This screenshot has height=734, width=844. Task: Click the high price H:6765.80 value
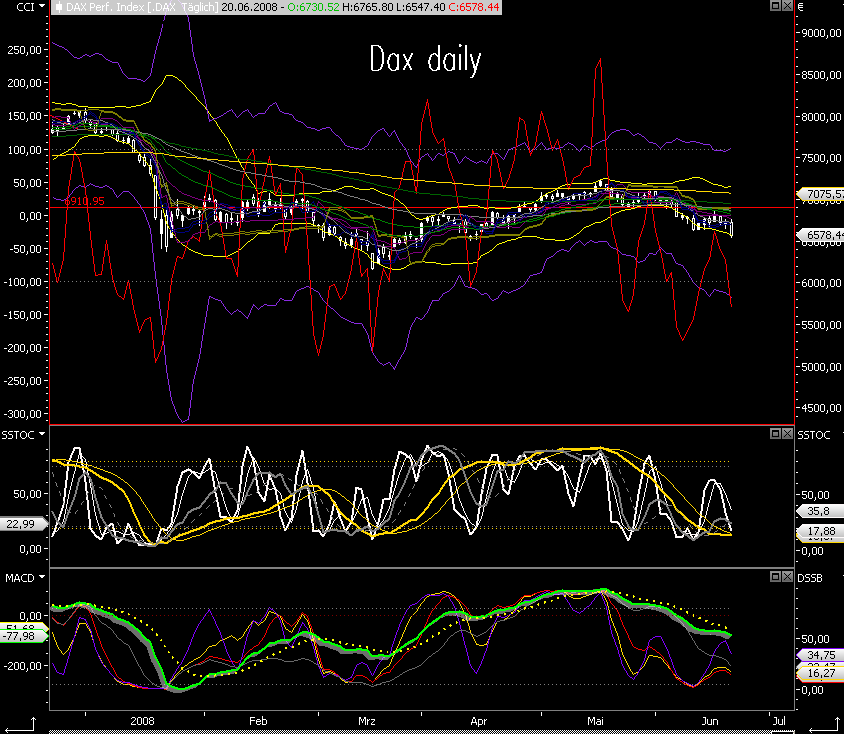[368, 7]
